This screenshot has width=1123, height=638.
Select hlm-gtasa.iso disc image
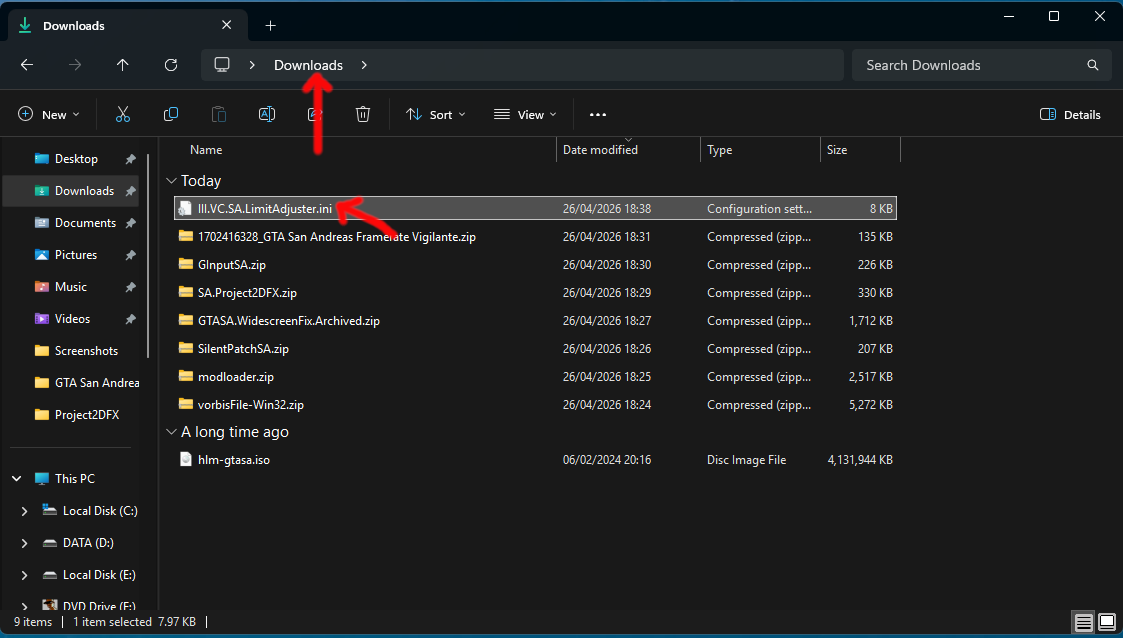[x=536, y=460]
